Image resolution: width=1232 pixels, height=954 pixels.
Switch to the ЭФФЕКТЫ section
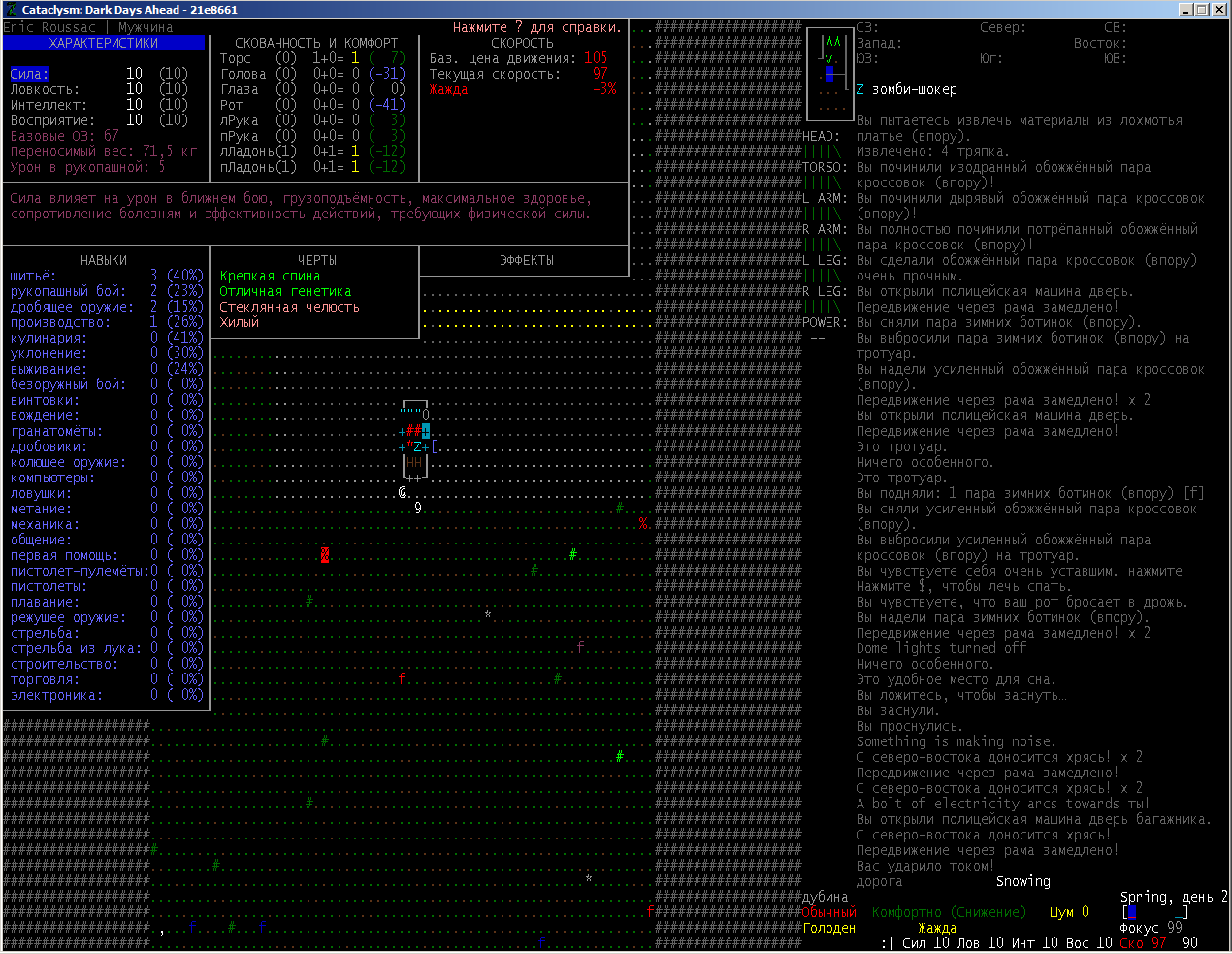[x=527, y=260]
